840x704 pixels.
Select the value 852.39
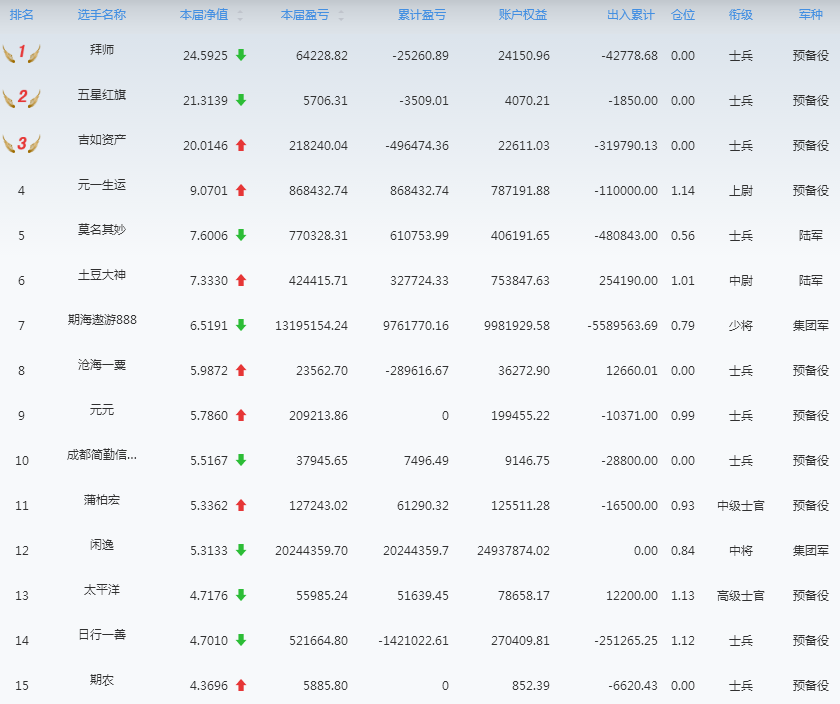tap(531, 686)
